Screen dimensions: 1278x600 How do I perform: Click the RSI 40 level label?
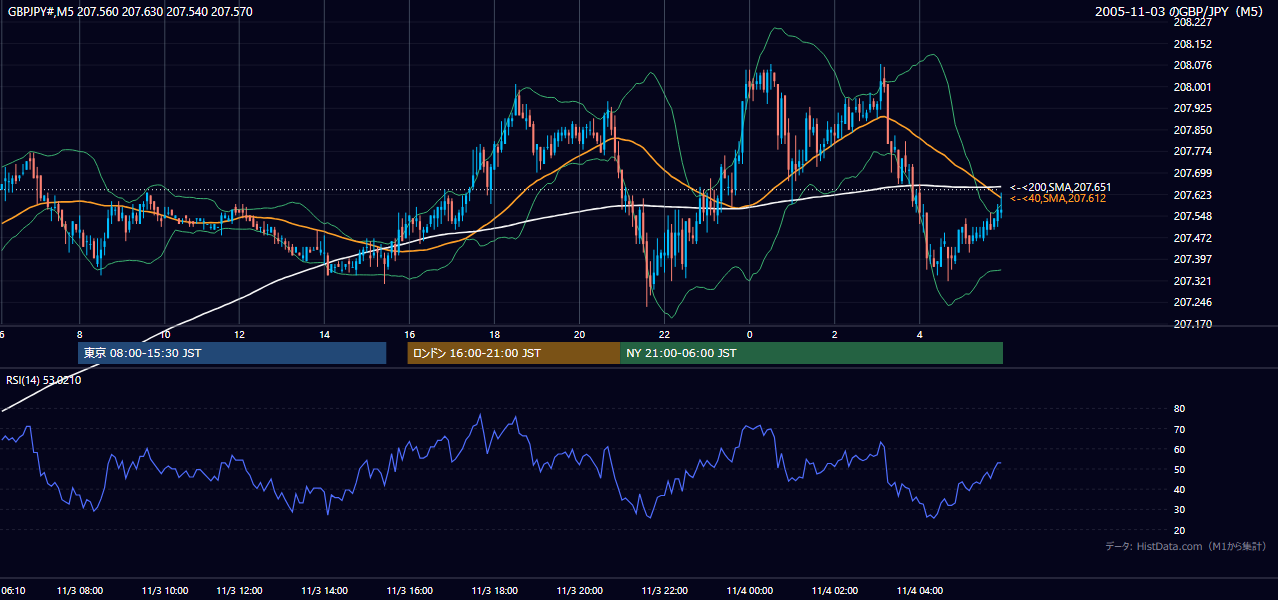pyautogui.click(x=1179, y=489)
